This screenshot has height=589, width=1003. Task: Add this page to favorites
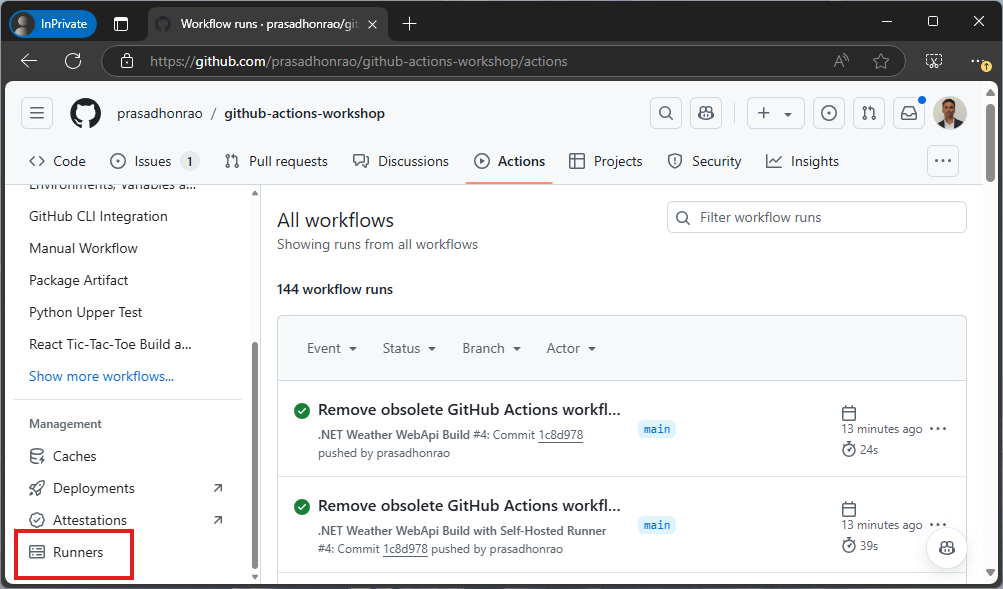(x=881, y=61)
